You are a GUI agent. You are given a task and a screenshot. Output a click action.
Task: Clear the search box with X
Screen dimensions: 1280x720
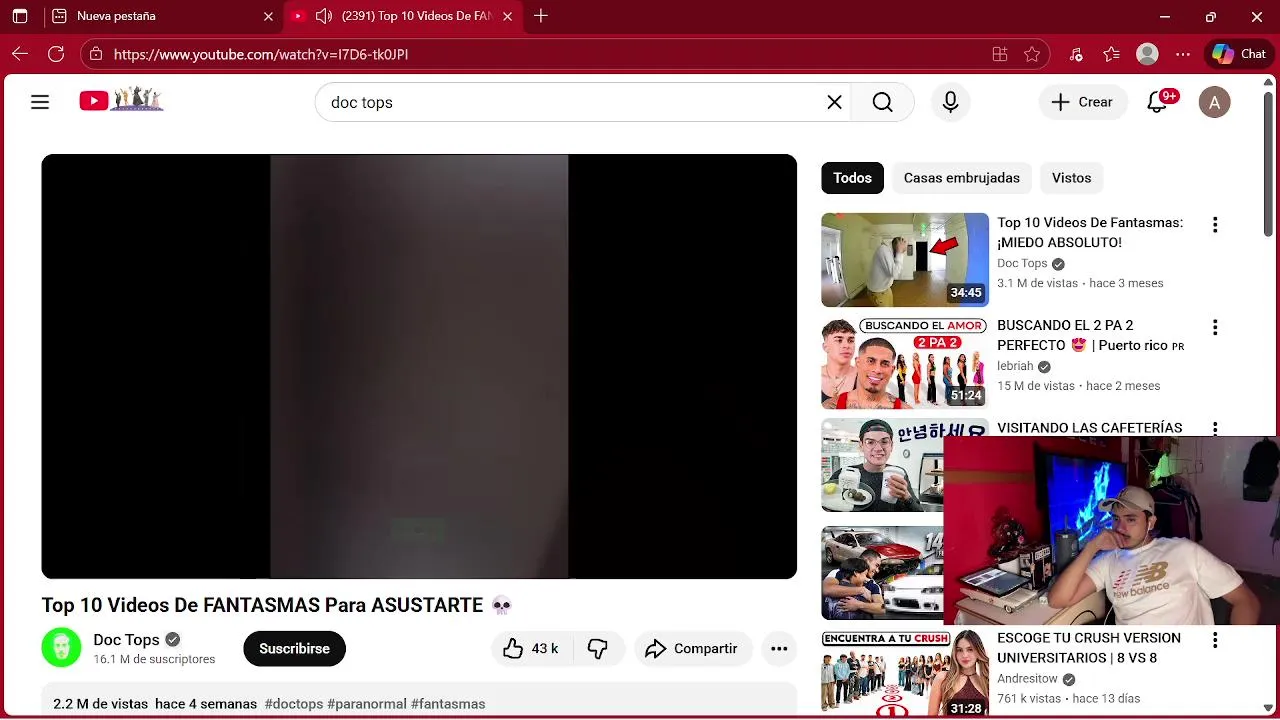click(834, 102)
